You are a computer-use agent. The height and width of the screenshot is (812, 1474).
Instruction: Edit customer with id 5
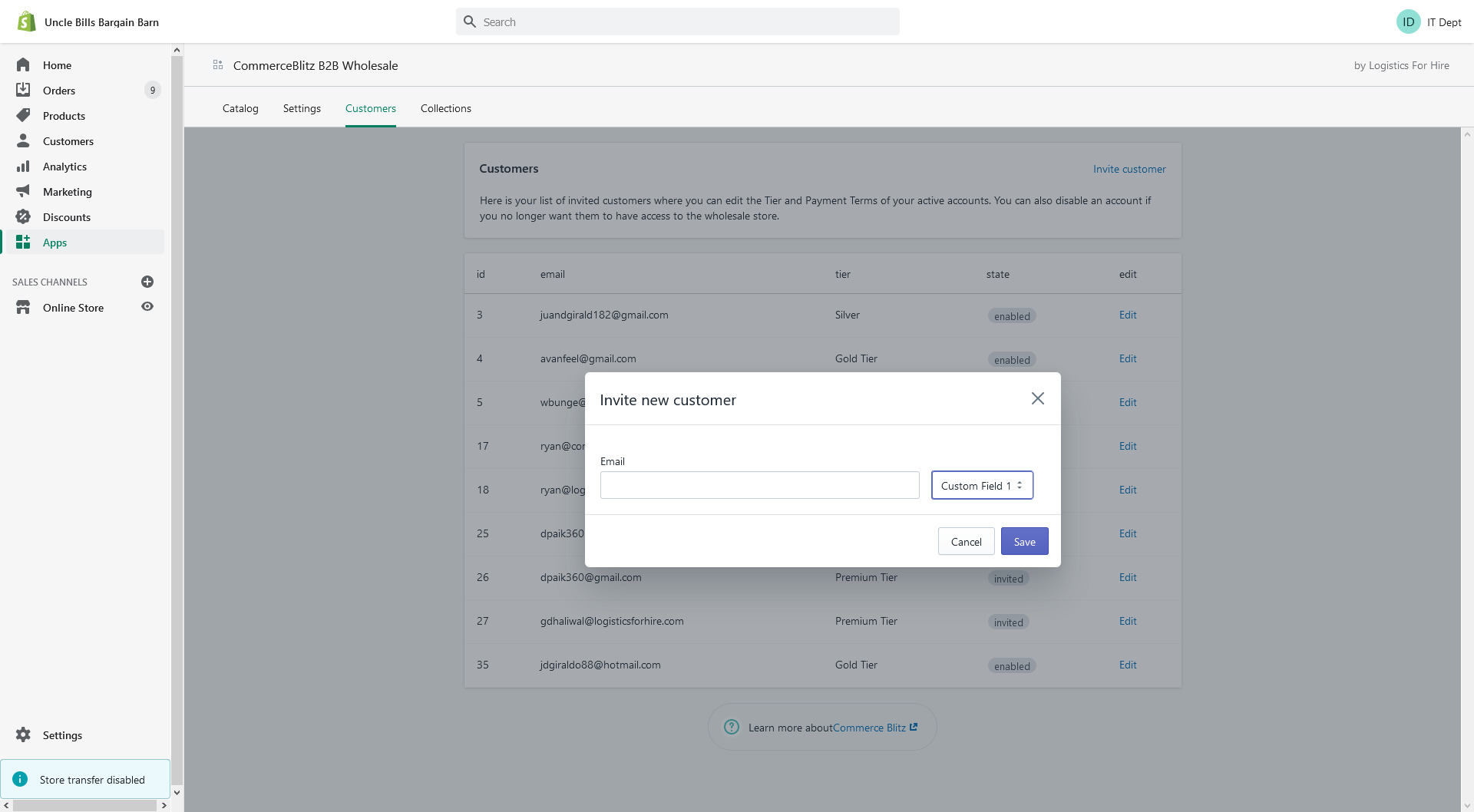[x=1128, y=402]
